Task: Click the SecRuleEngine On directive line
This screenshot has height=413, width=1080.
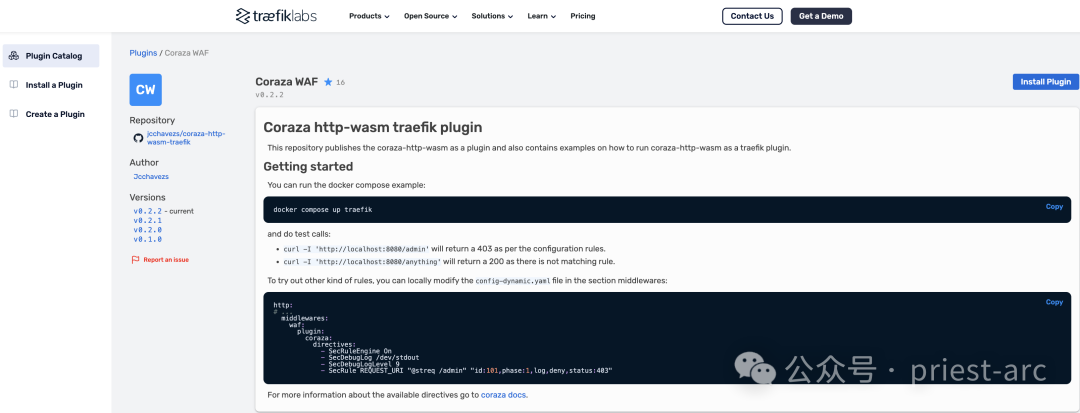Action: (356, 351)
